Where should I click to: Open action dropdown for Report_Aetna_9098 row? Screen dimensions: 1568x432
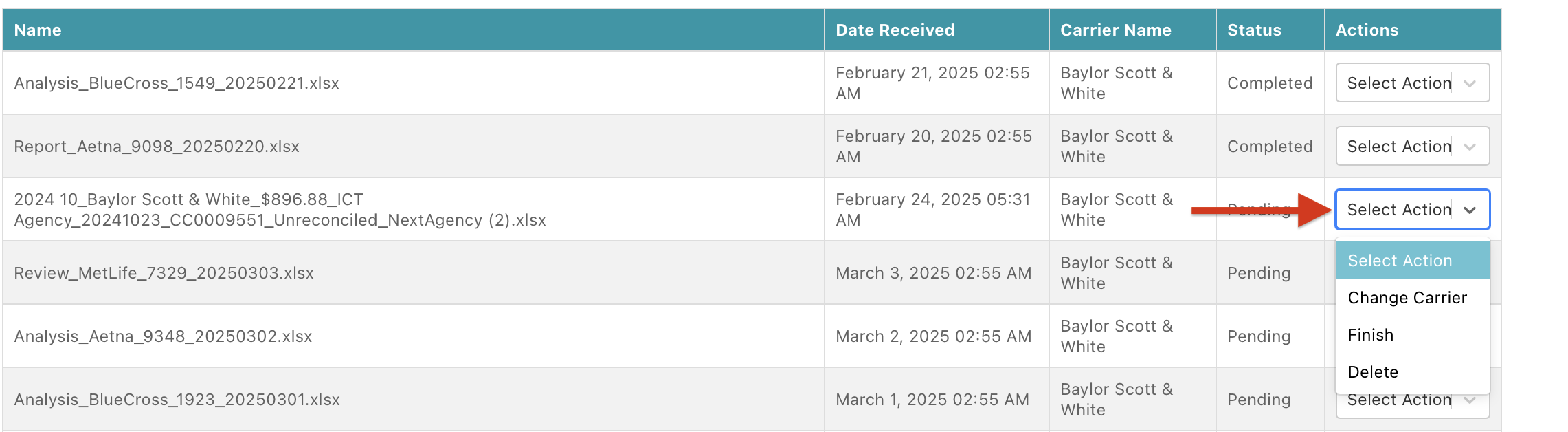point(1412,146)
